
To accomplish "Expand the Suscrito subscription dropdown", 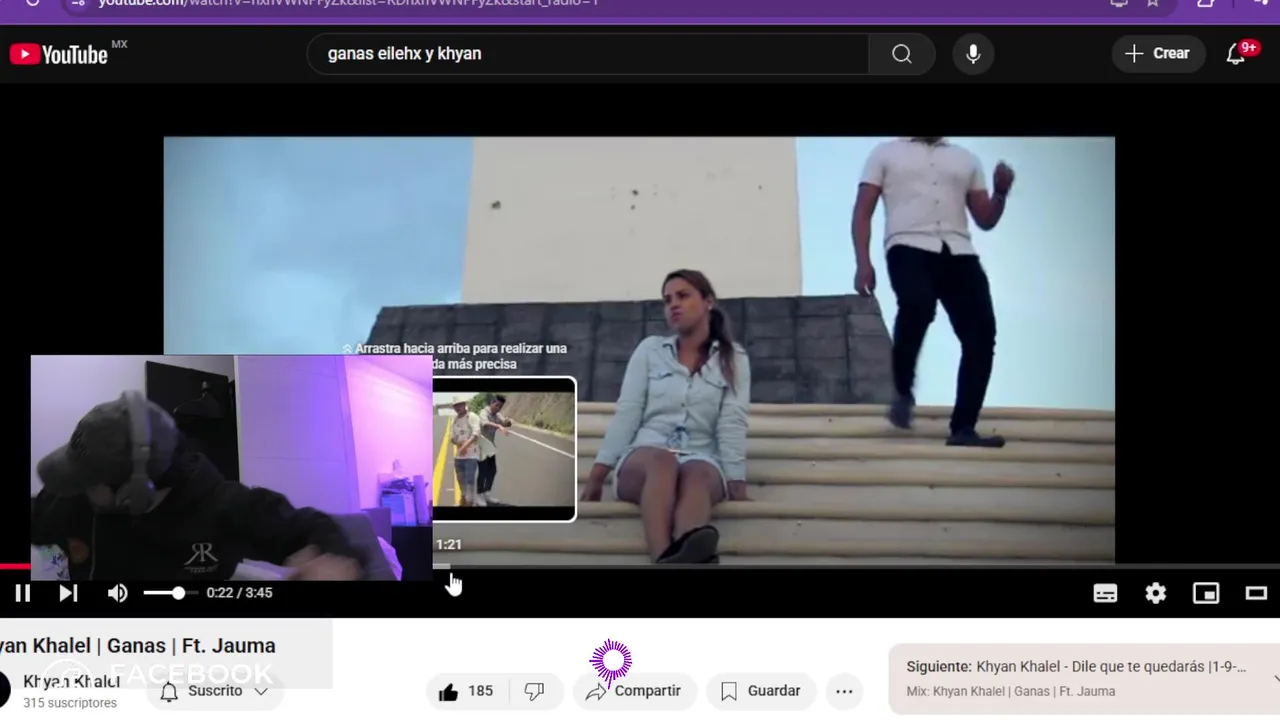I will pos(214,691).
